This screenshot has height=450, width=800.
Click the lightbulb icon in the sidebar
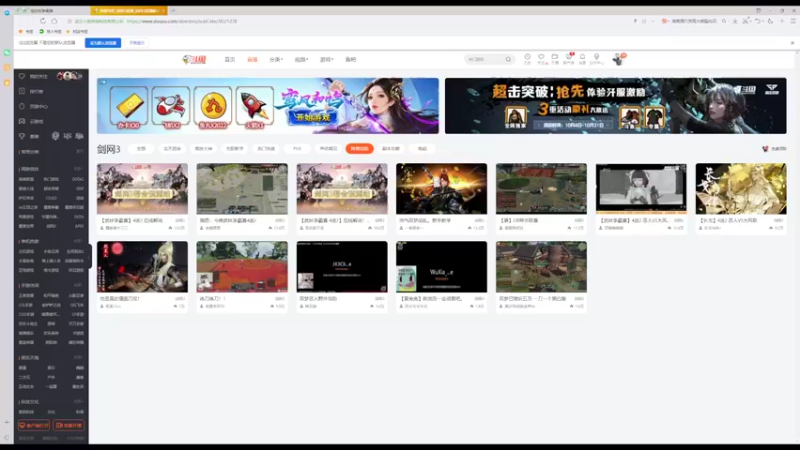click(x=22, y=136)
